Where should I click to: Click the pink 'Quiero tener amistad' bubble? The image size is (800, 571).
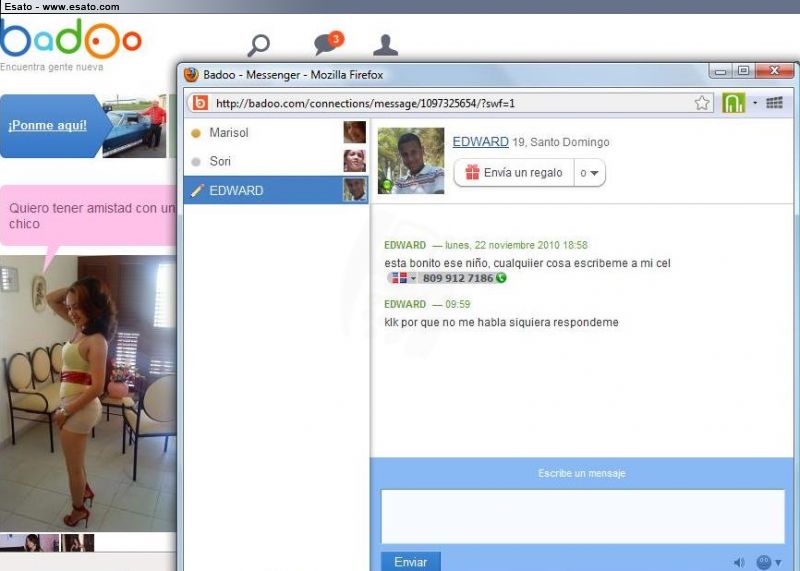point(88,216)
